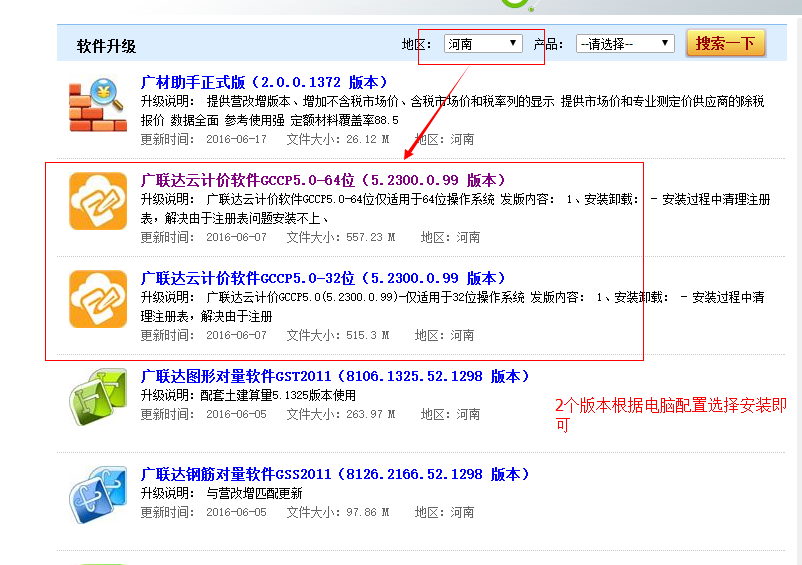Viewport: 802px width, 565px height.
Task: Click the 软件升级 heading
Action: click(x=106, y=47)
